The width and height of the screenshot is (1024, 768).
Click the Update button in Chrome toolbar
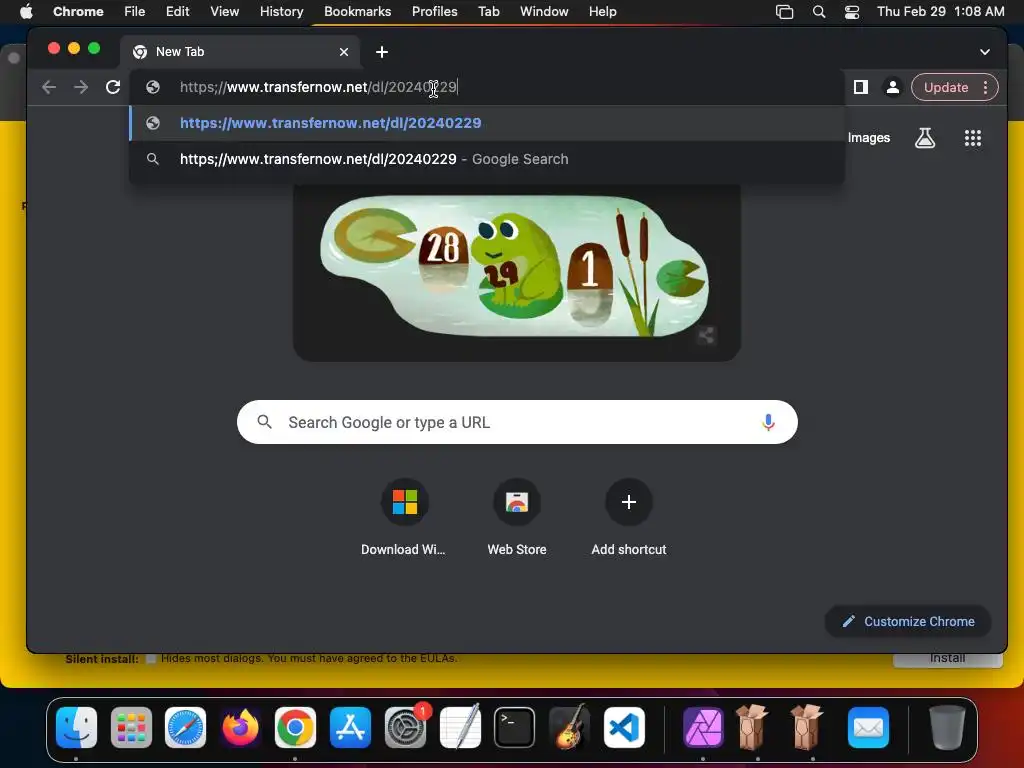tap(946, 88)
